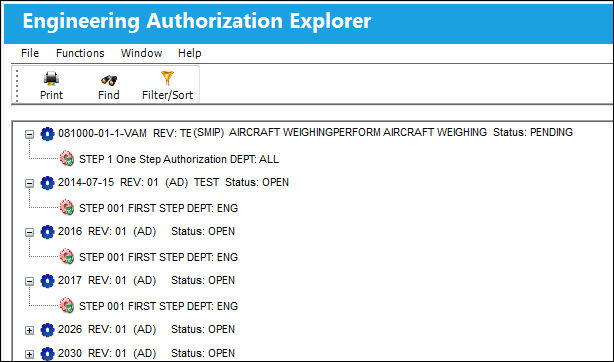Open the File menu

tap(30, 53)
